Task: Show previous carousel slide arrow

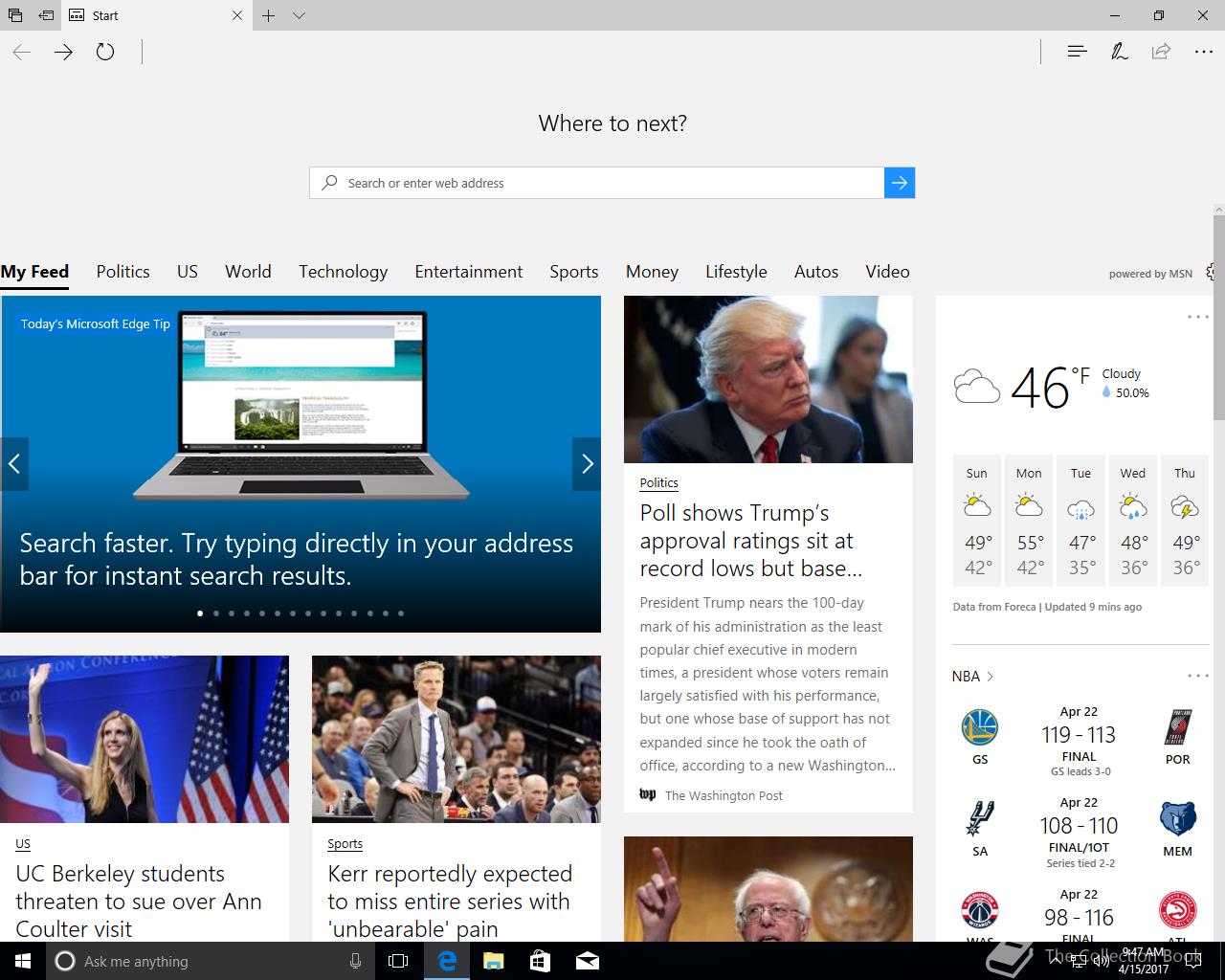Action: [13, 464]
